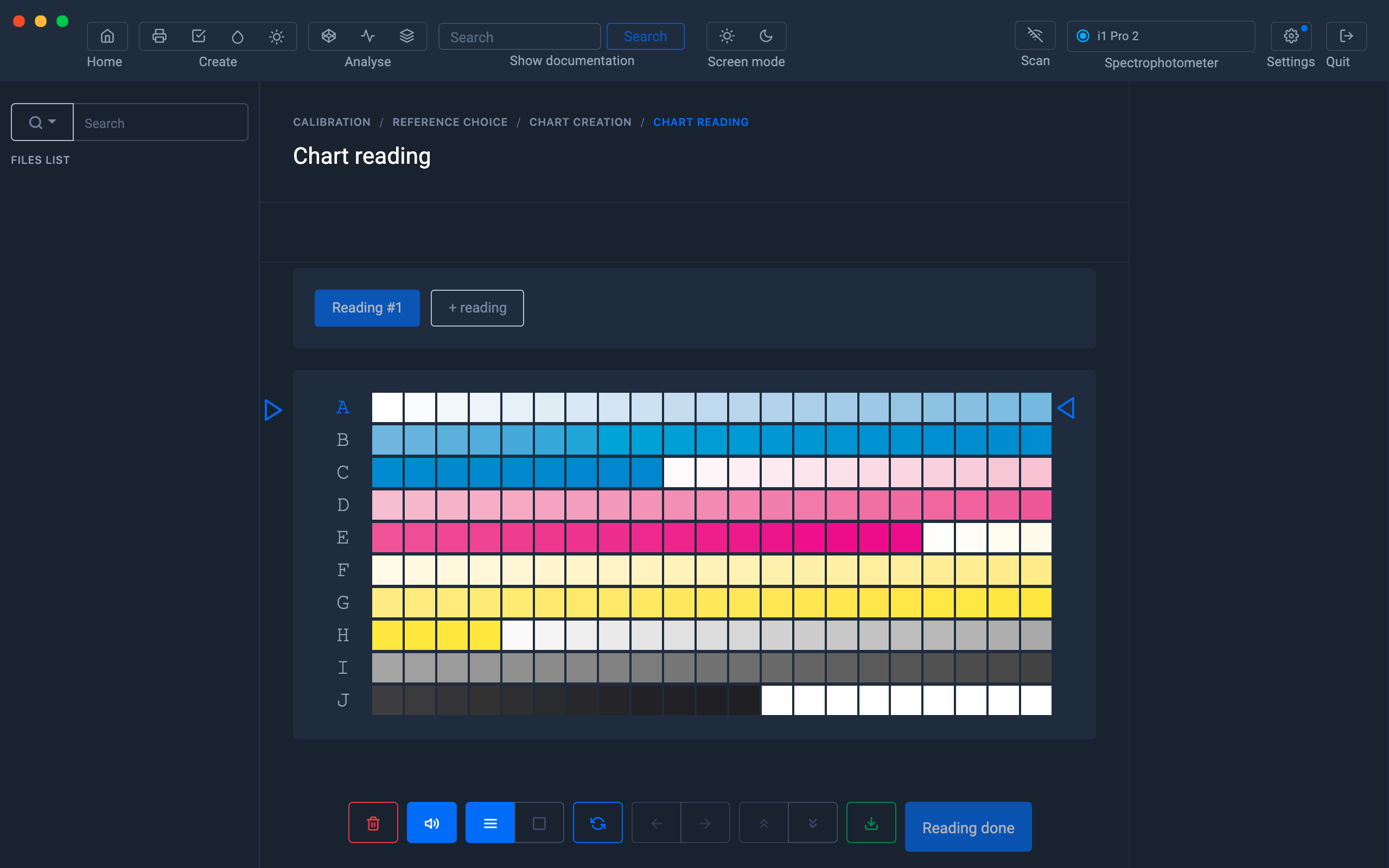Select row G label
The image size is (1389, 868).
[x=343, y=603]
